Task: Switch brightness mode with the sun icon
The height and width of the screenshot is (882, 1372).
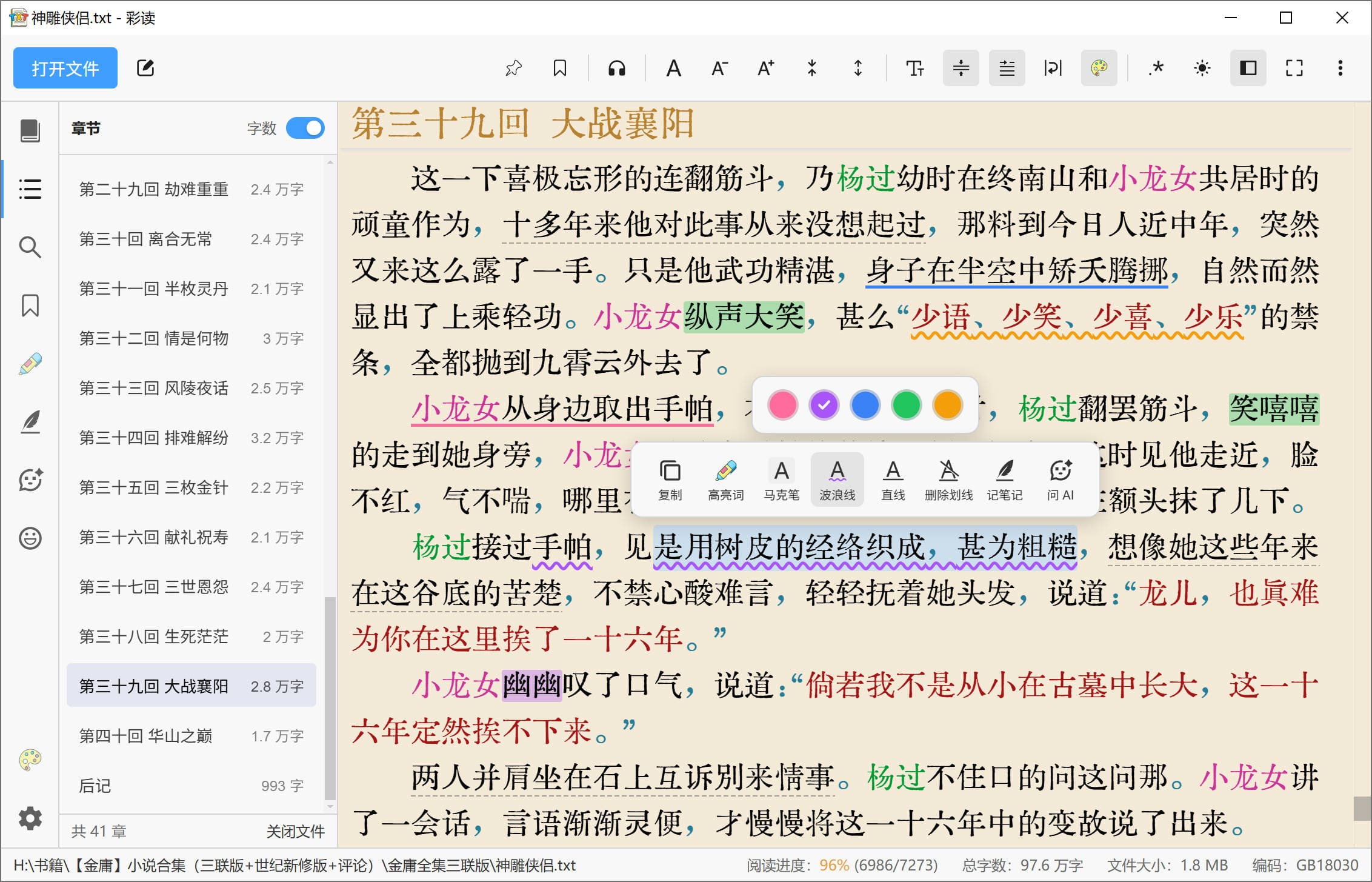Action: pyautogui.click(x=1202, y=68)
